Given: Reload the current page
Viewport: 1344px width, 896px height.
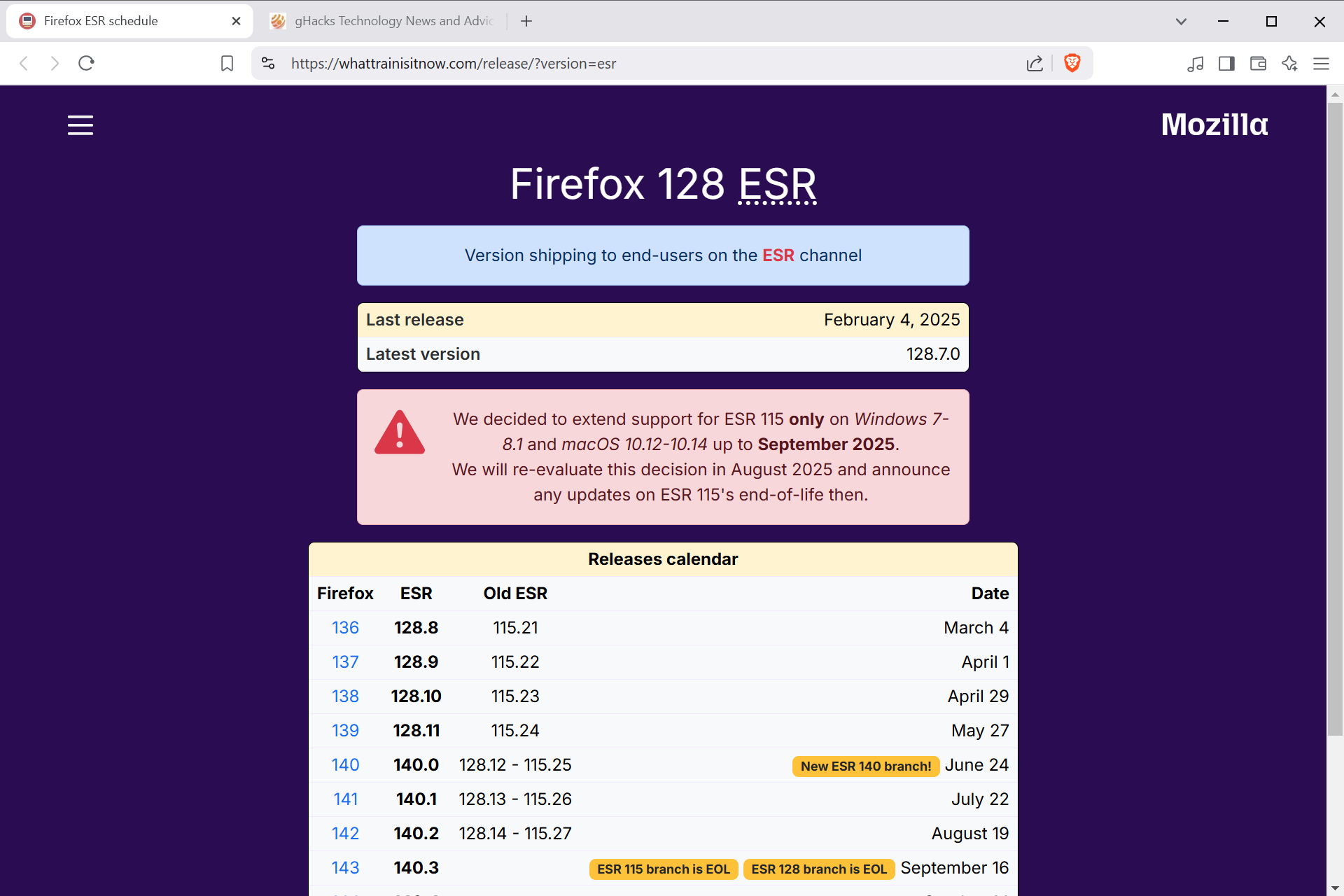Looking at the screenshot, I should pos(86,63).
